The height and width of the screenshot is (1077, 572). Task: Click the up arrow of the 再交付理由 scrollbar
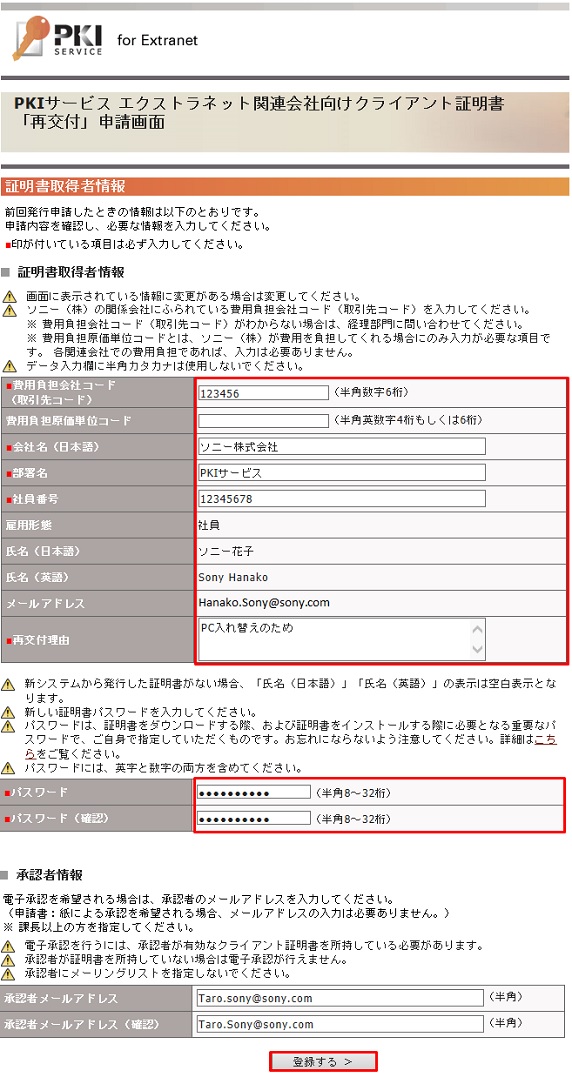478,628
